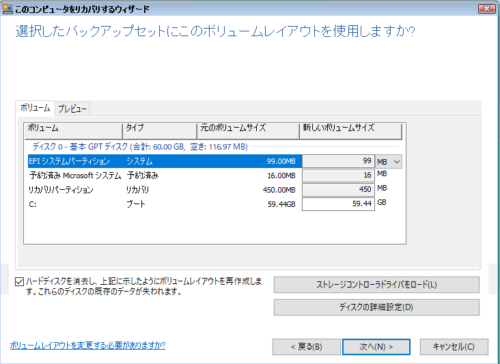
Task: Click the EFI partition new size field 99
Action: [x=338, y=161]
